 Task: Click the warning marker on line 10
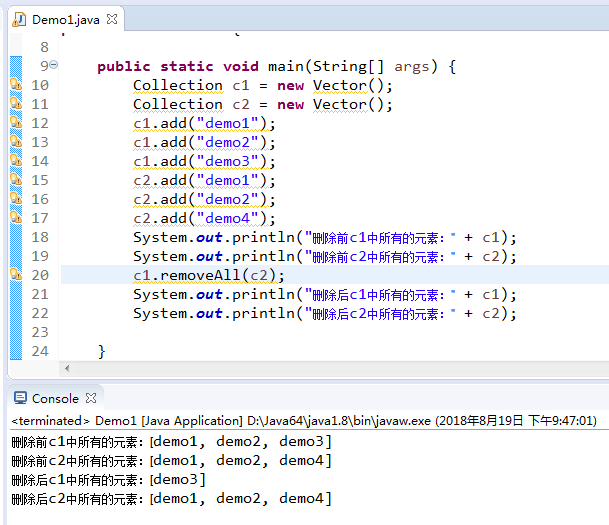pos(16,84)
